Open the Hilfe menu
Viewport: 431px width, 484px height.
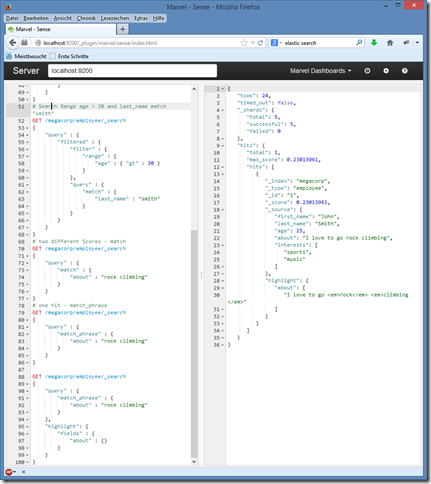pos(158,18)
